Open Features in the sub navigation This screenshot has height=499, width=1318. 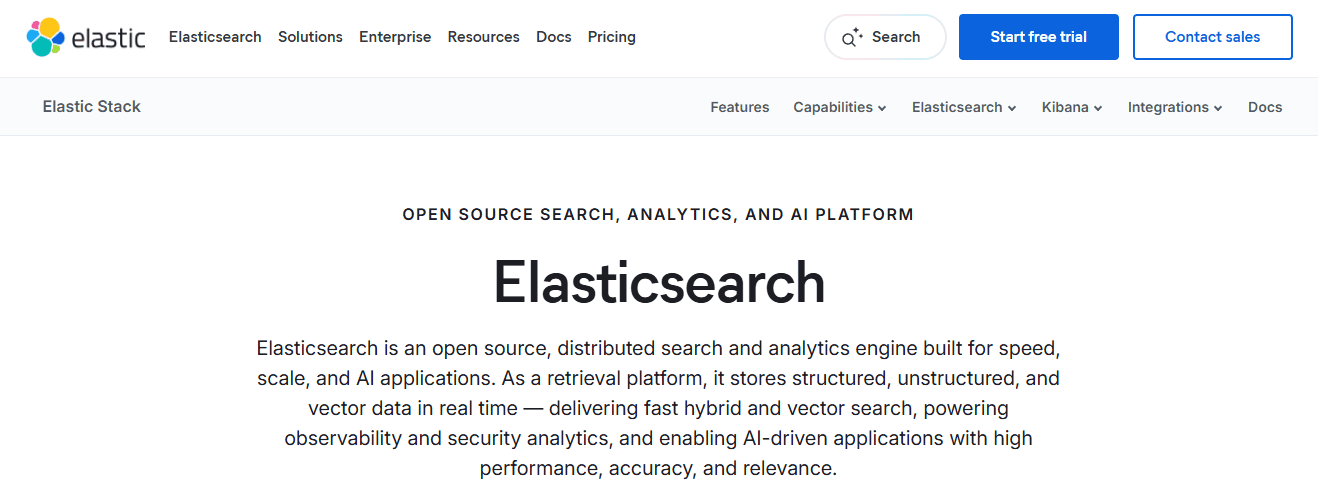point(740,107)
